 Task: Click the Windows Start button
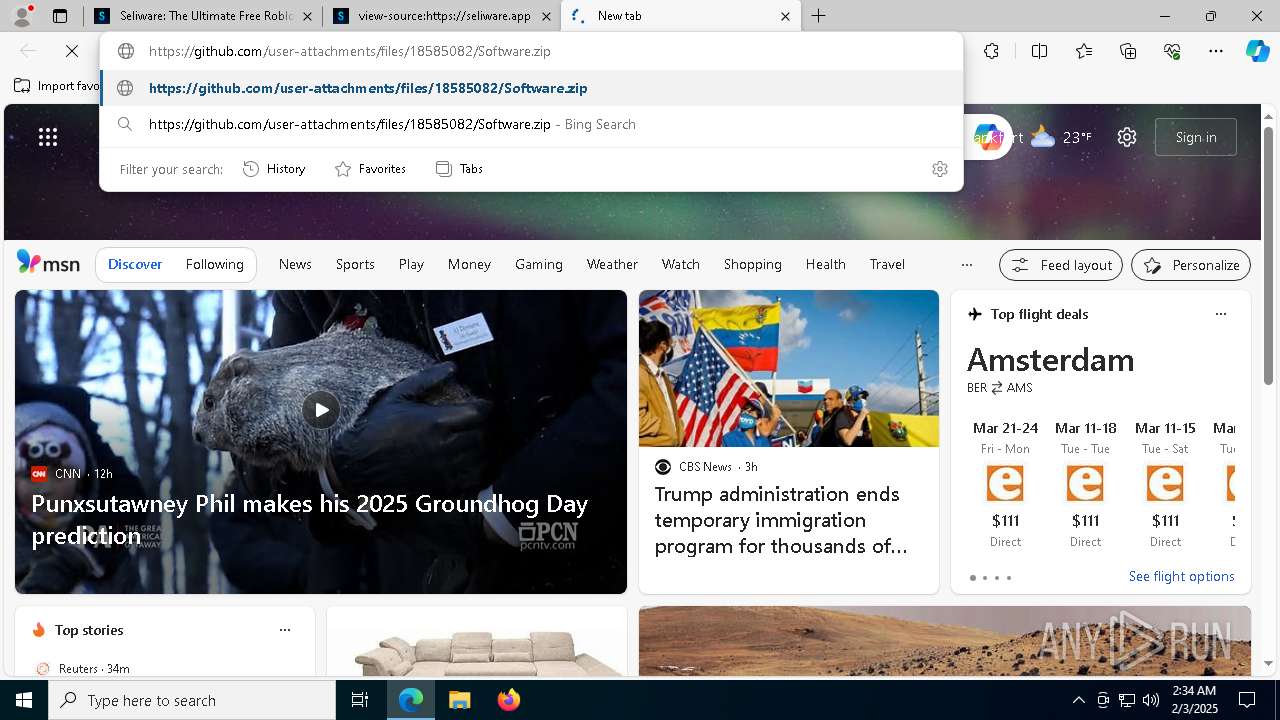[x=24, y=700]
